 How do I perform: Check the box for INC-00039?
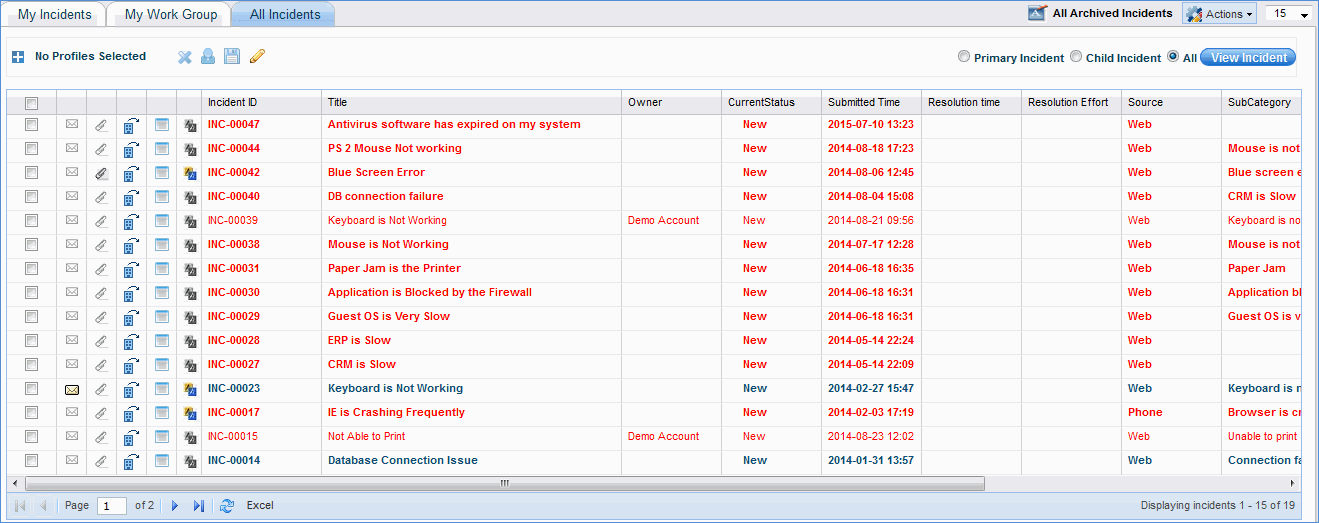[x=31, y=220]
